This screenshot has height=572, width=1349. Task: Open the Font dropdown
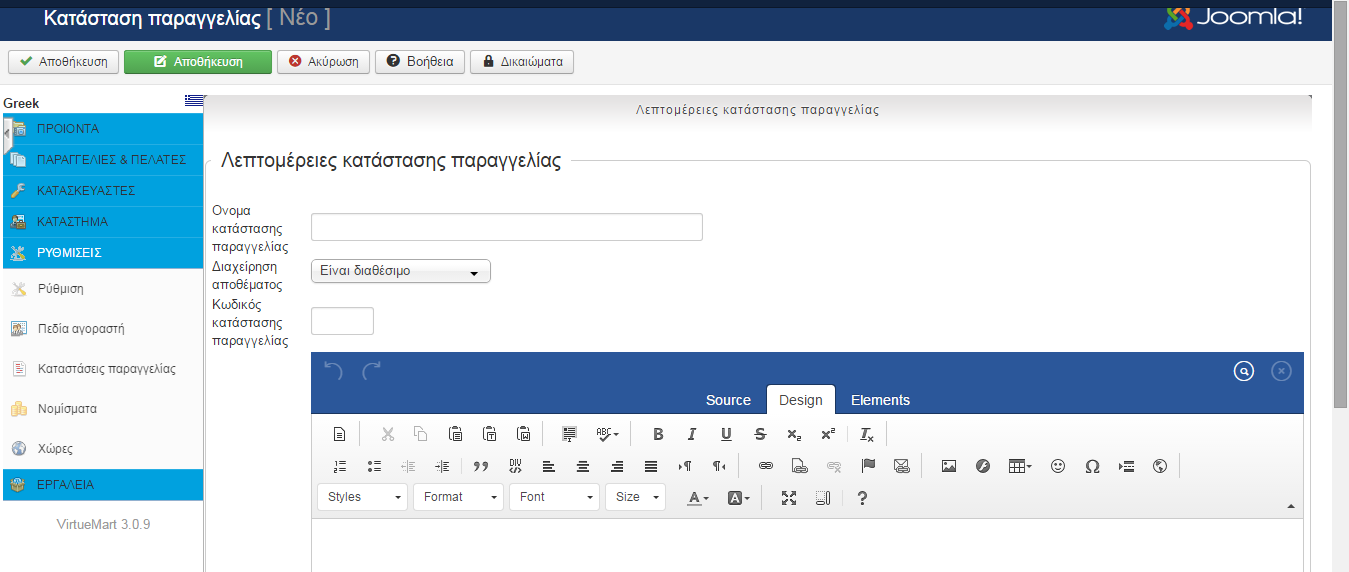[x=554, y=497]
